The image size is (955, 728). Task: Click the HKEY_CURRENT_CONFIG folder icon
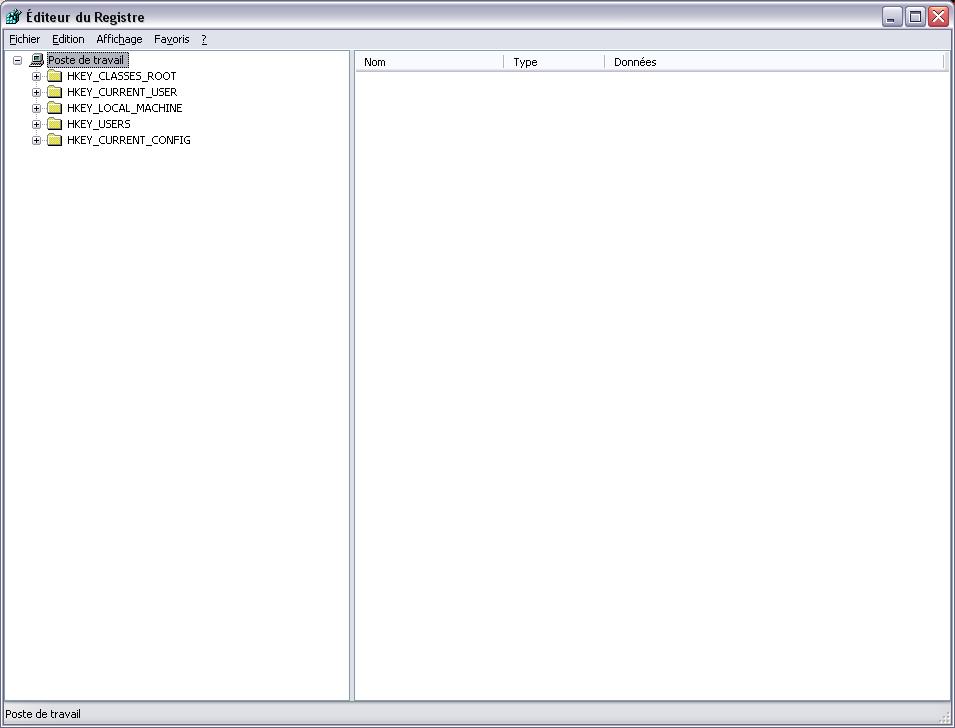[55, 140]
